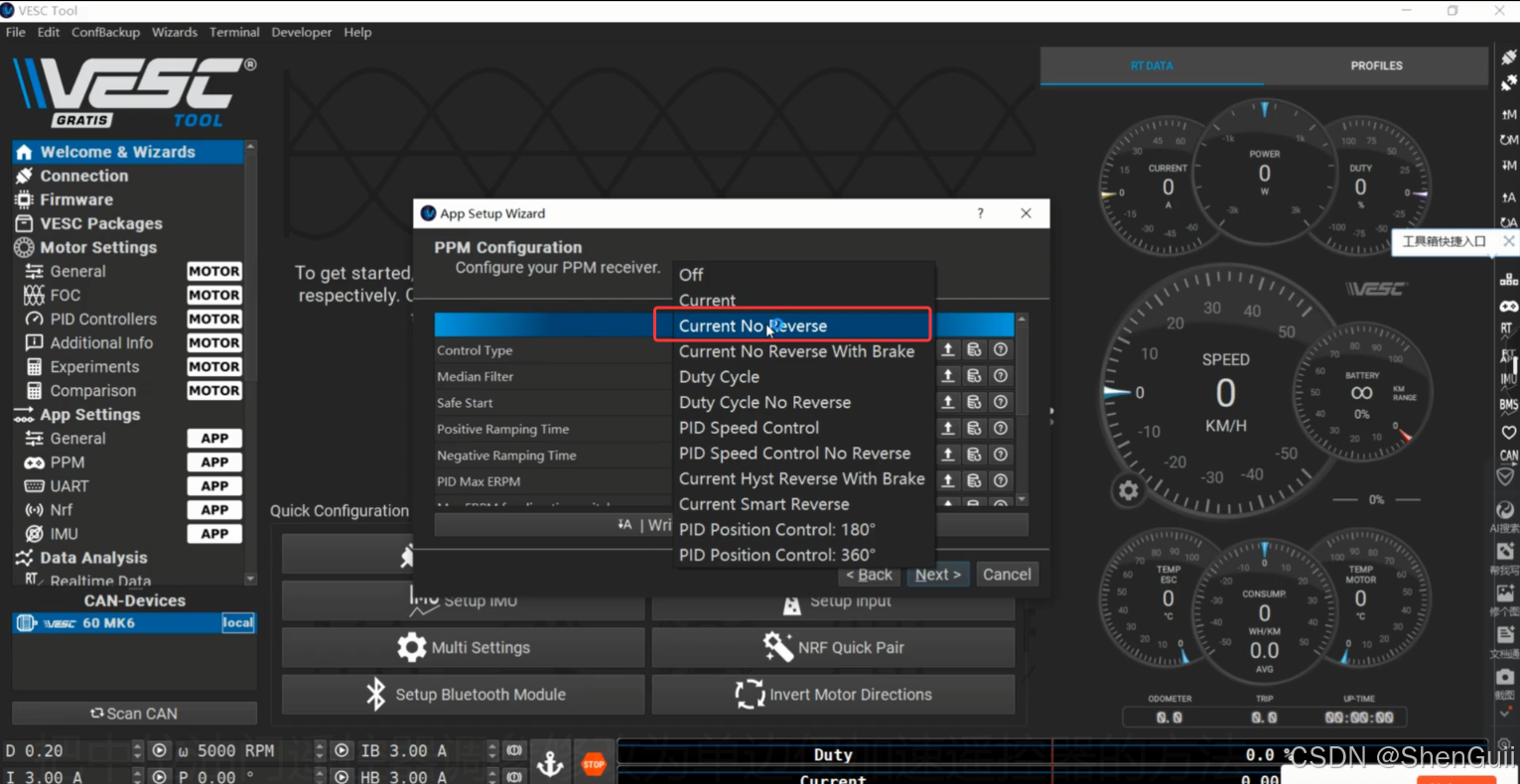
Task: Apply IB 3.00 A brake icon
Action: coord(514,751)
